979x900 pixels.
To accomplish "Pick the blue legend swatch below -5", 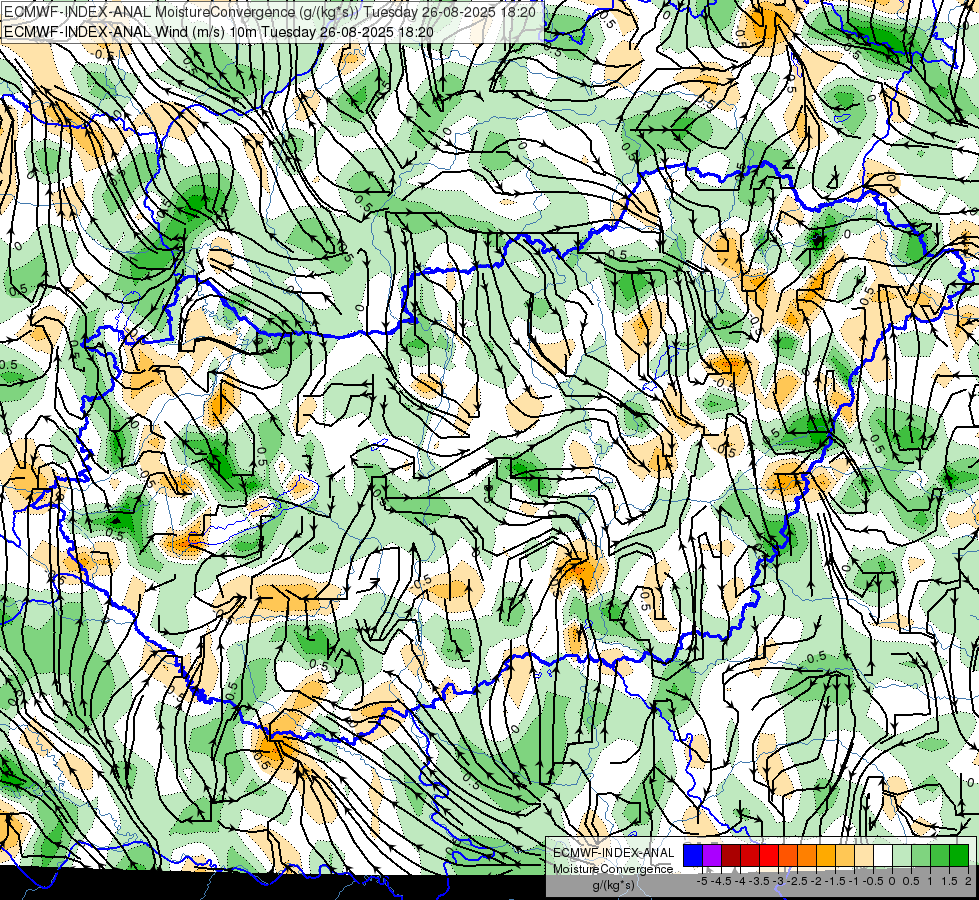I will tap(693, 856).
